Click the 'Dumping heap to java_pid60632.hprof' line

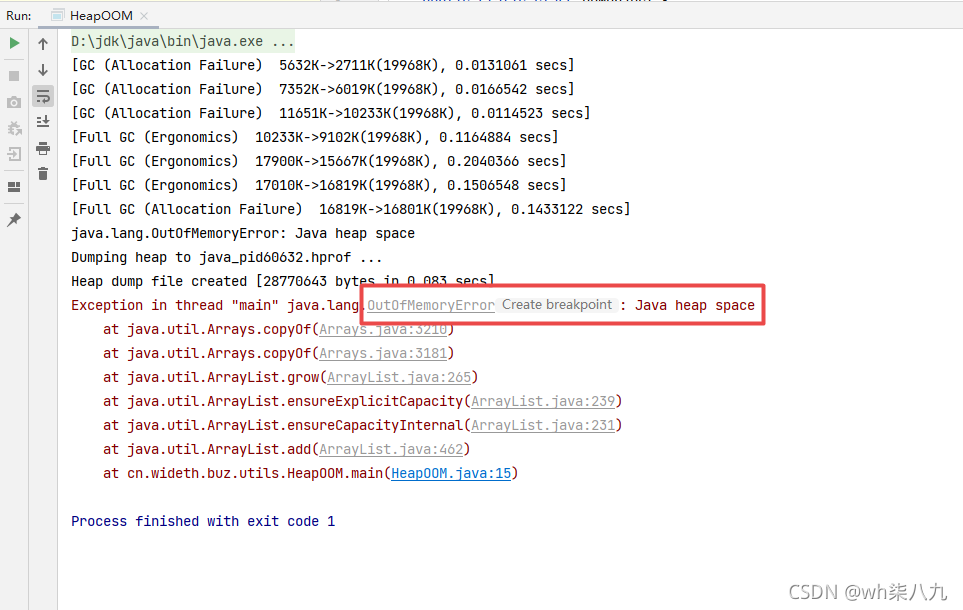pos(227,257)
